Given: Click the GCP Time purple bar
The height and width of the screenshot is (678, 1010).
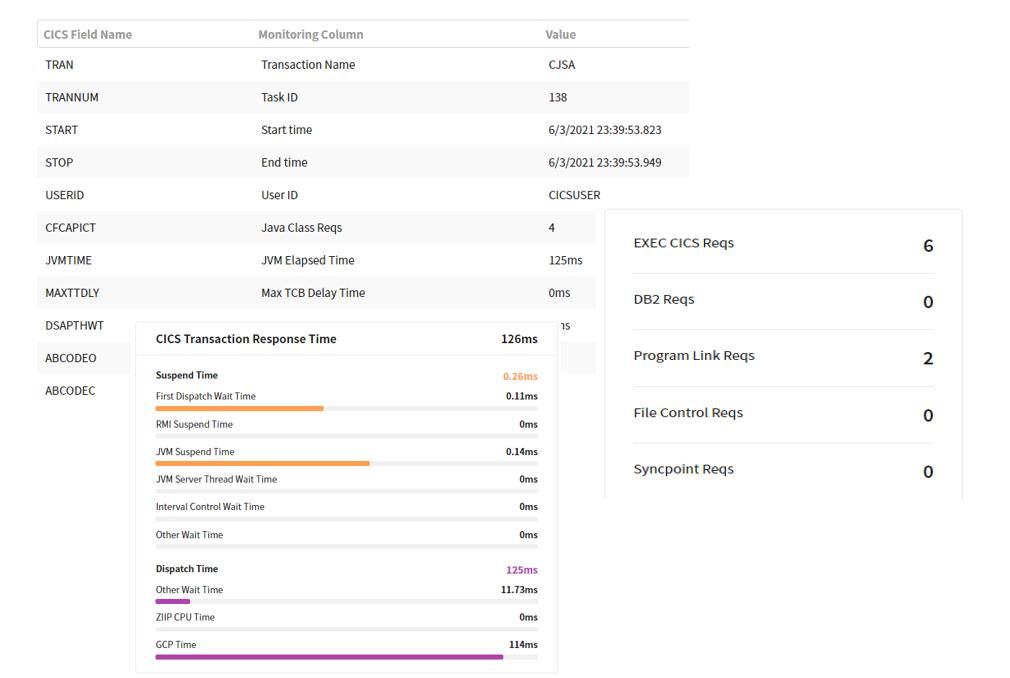Looking at the screenshot, I should [x=329, y=657].
